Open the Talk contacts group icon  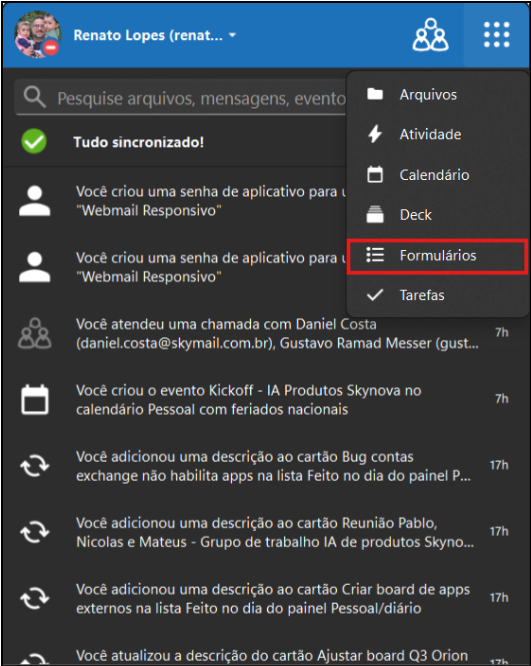[x=430, y=35]
